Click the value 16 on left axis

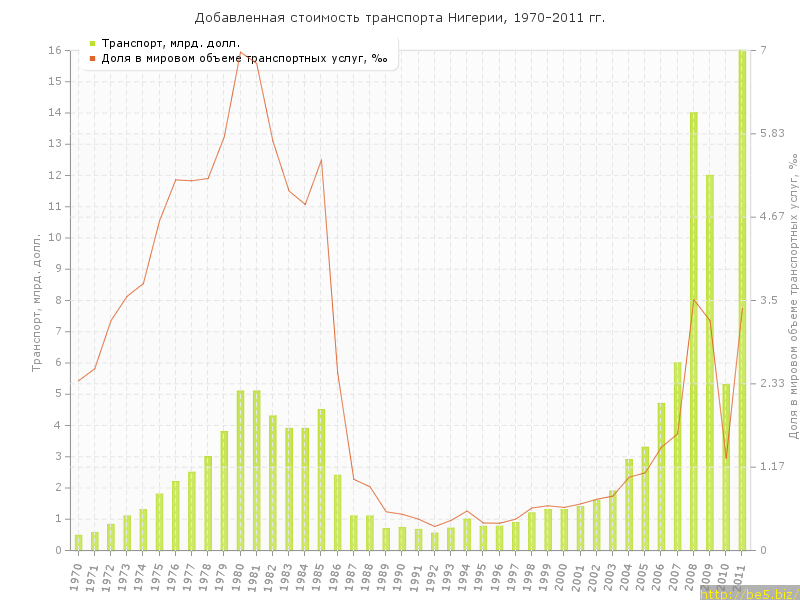(x=57, y=50)
